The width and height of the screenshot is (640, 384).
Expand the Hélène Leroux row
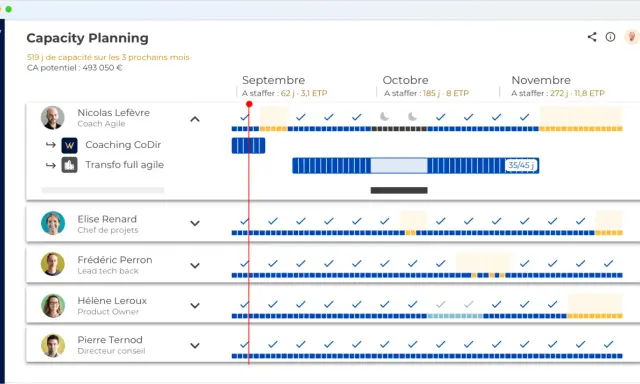click(x=195, y=305)
